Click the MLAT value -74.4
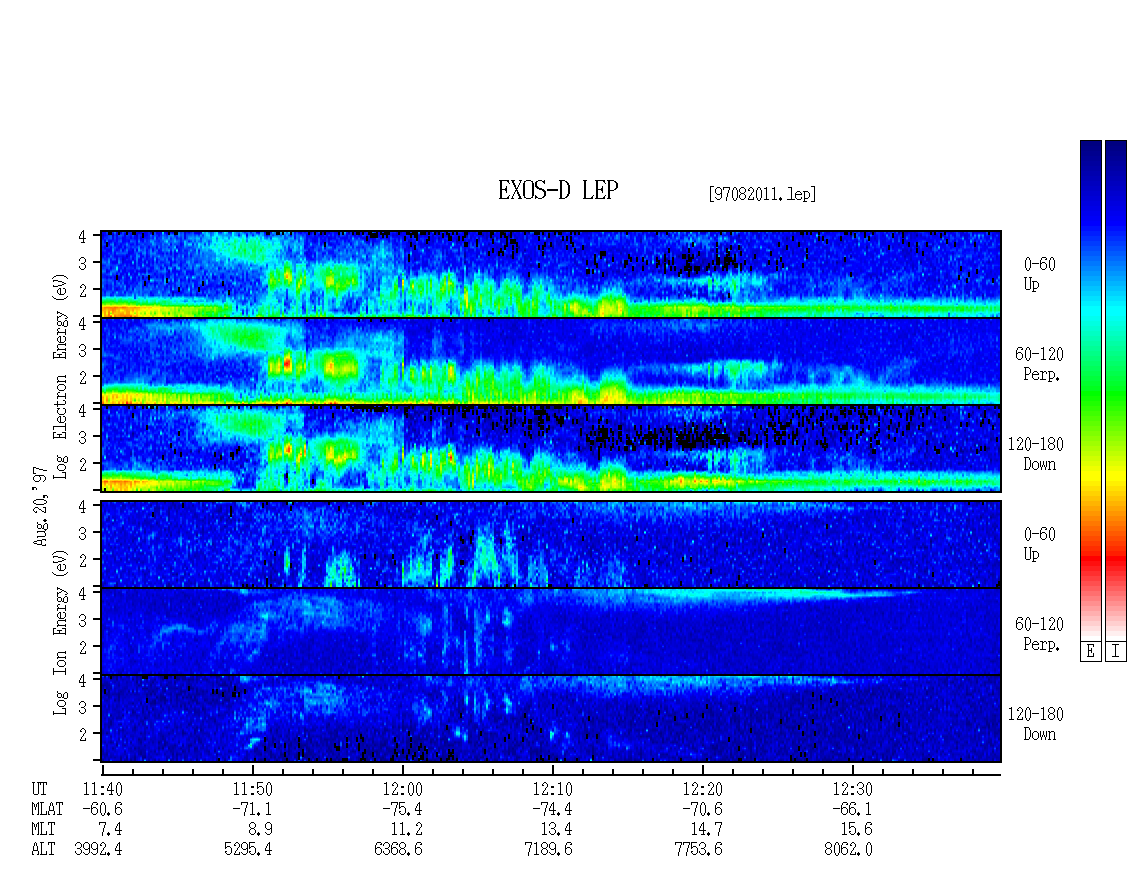 552,809
